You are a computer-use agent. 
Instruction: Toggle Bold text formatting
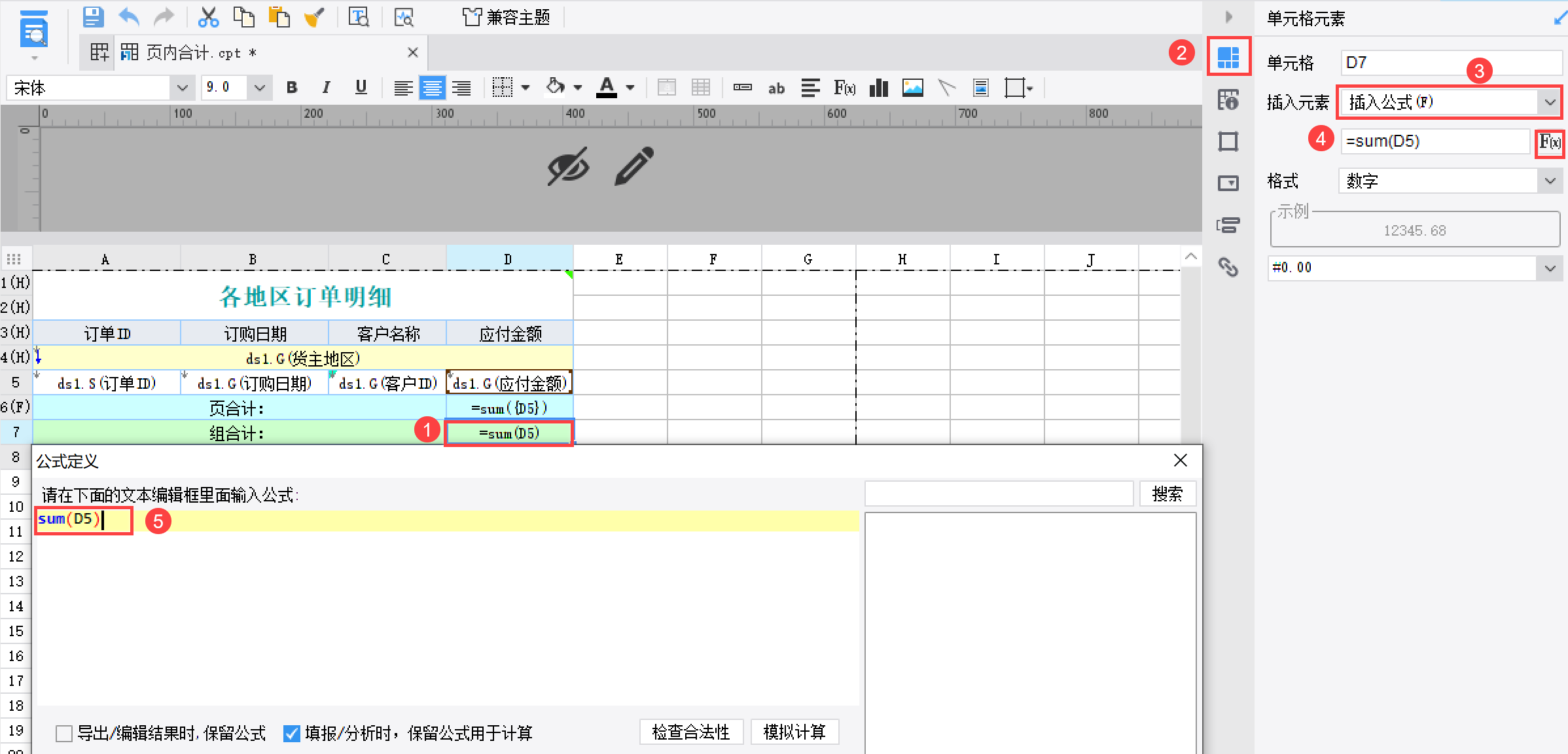pyautogui.click(x=292, y=88)
